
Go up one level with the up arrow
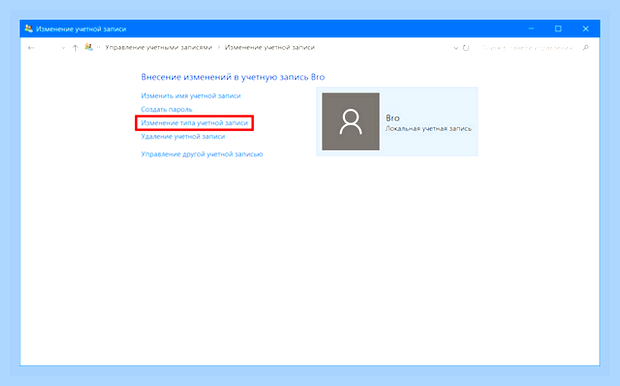pyautogui.click(x=75, y=48)
